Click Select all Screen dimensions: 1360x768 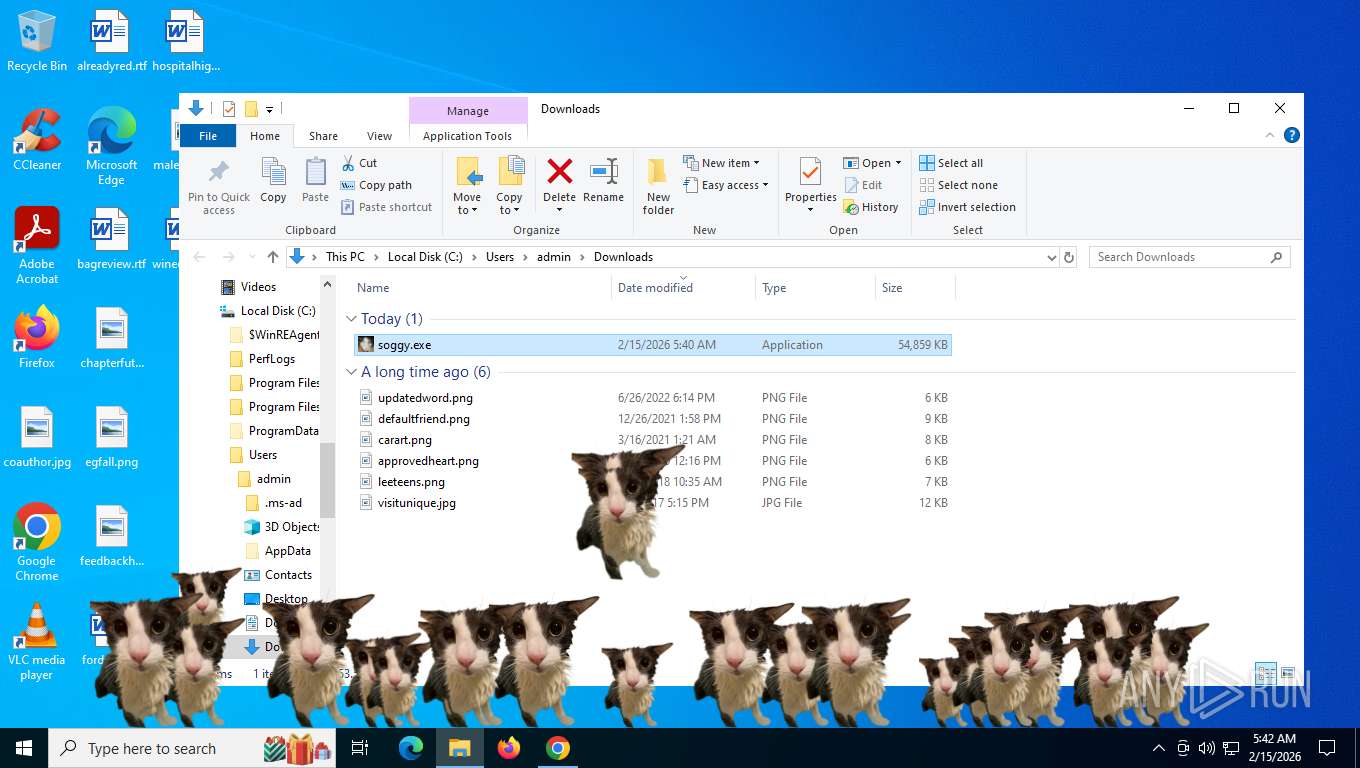952,163
